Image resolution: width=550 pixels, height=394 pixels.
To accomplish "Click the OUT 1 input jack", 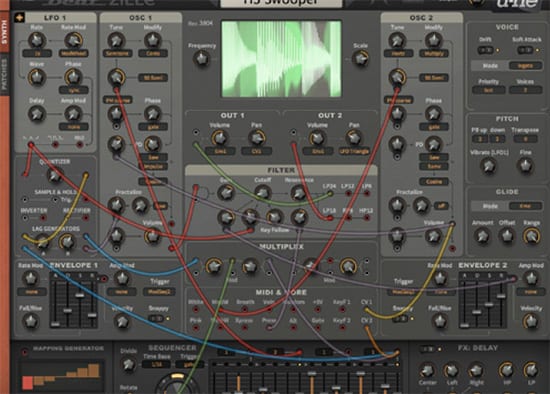I will [x=196, y=133].
